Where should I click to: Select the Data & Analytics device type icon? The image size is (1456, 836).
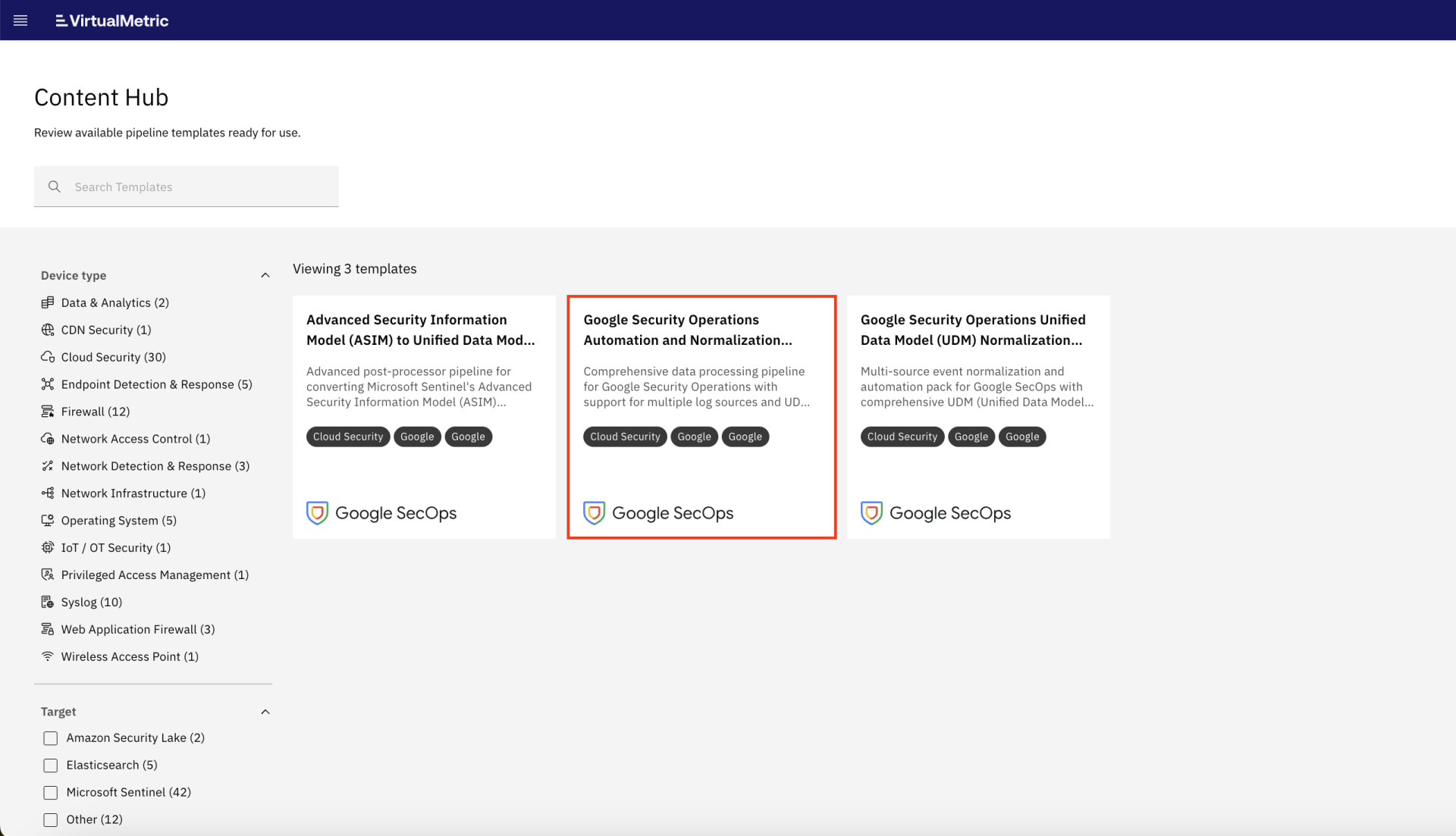click(49, 302)
